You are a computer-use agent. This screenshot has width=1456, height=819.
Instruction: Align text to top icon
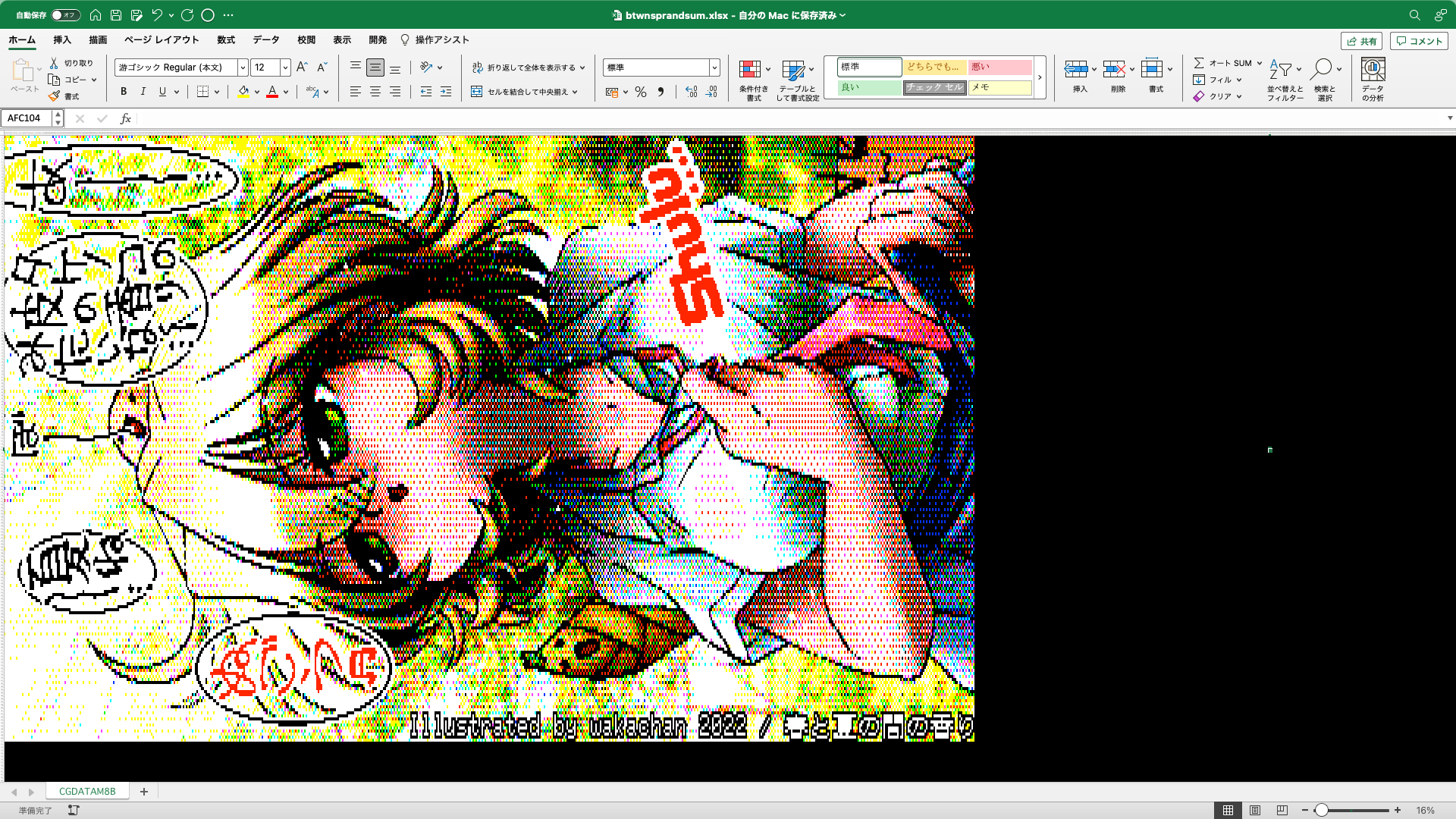356,67
